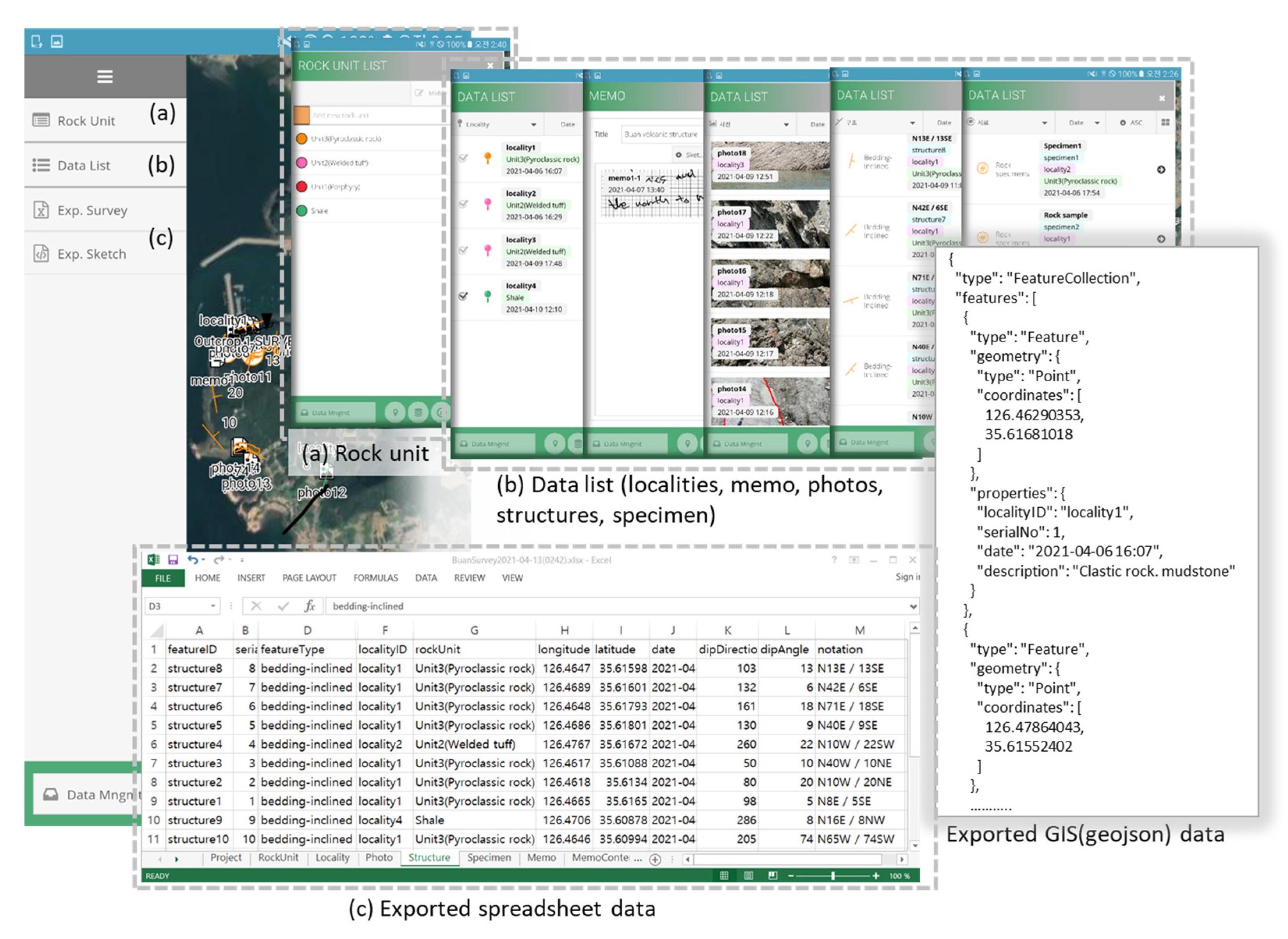Open Exp. Survey in the side menu

pos(92,210)
